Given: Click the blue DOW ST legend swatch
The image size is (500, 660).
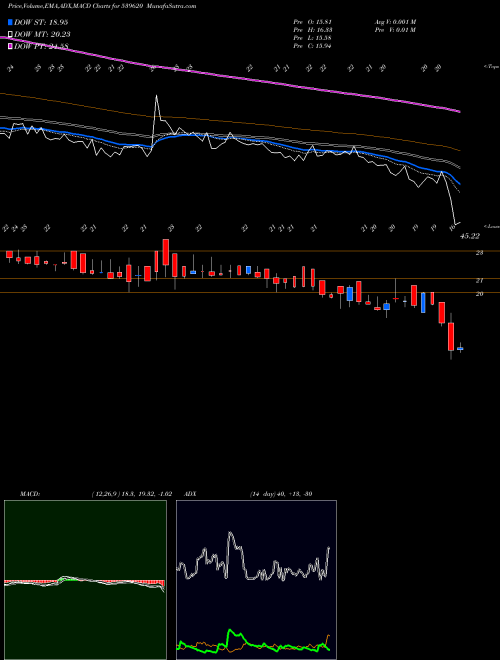Looking at the screenshot, I should click(10, 22).
